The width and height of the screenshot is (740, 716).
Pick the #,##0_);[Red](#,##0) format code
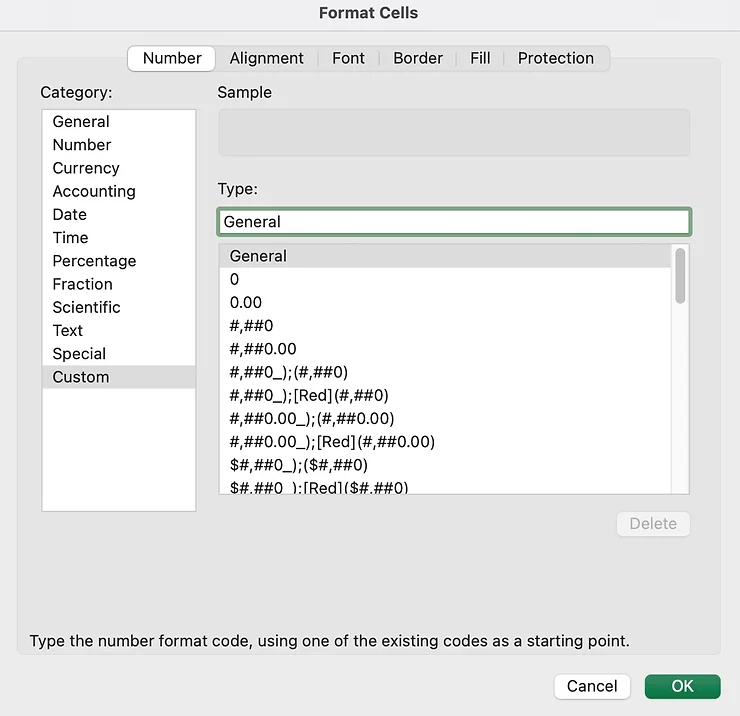pos(309,395)
